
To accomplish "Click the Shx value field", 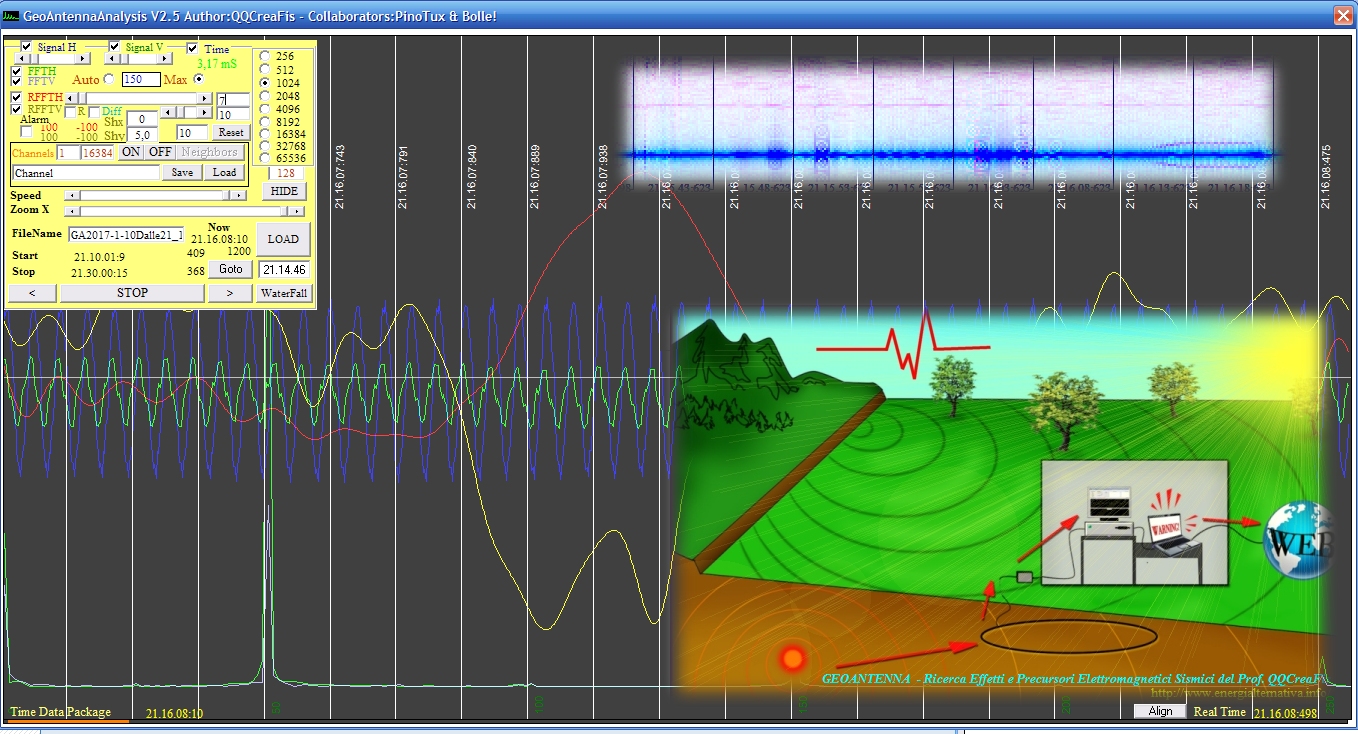I will (x=142, y=119).
